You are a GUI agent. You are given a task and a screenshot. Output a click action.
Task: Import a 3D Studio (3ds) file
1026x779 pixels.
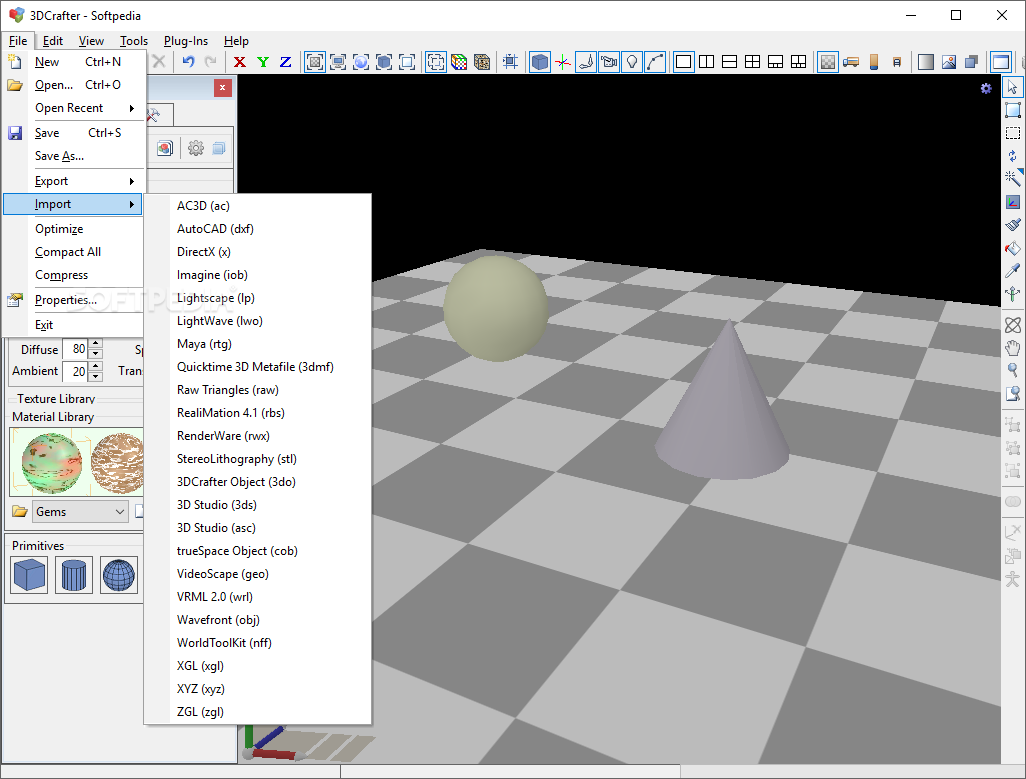tap(258, 504)
